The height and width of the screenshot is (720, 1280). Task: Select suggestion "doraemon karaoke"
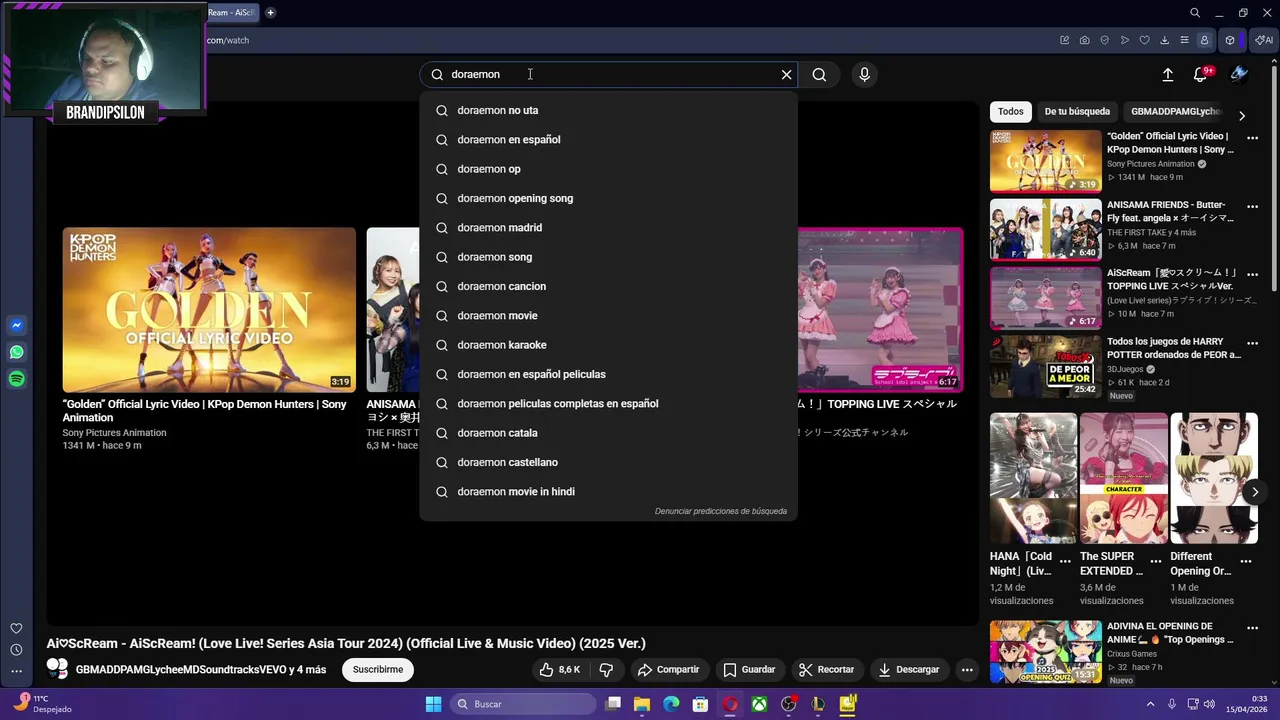(608, 345)
